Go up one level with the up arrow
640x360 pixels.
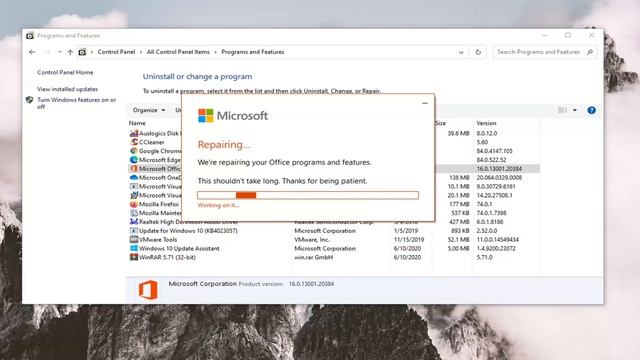pos(70,52)
